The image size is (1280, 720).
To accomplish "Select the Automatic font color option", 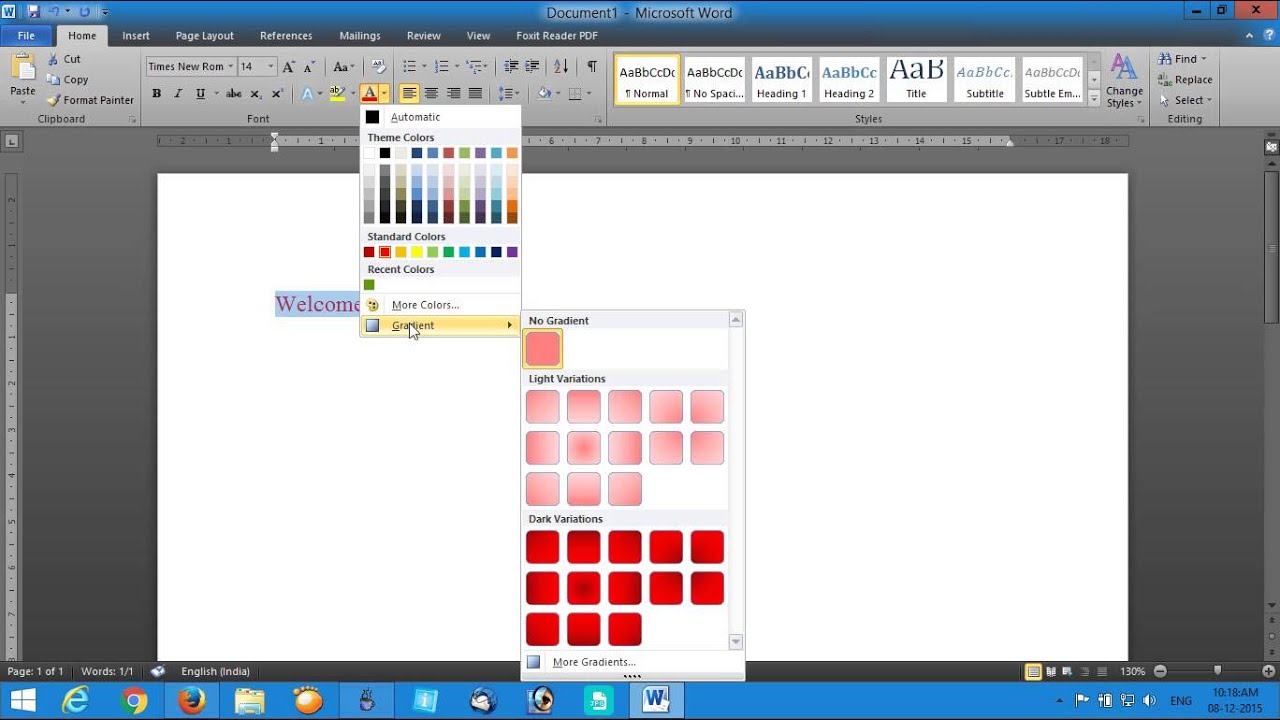I will [x=440, y=117].
